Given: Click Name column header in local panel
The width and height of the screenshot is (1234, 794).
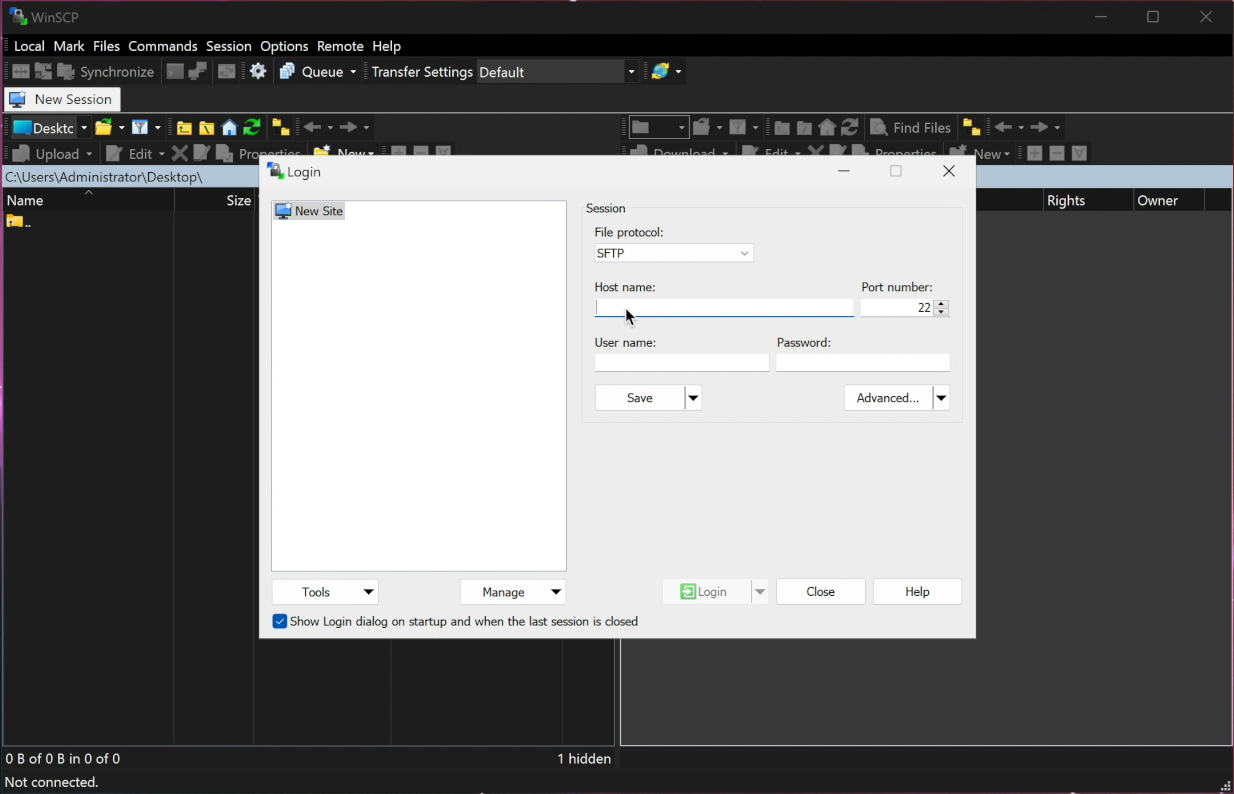Looking at the screenshot, I should pos(88,200).
